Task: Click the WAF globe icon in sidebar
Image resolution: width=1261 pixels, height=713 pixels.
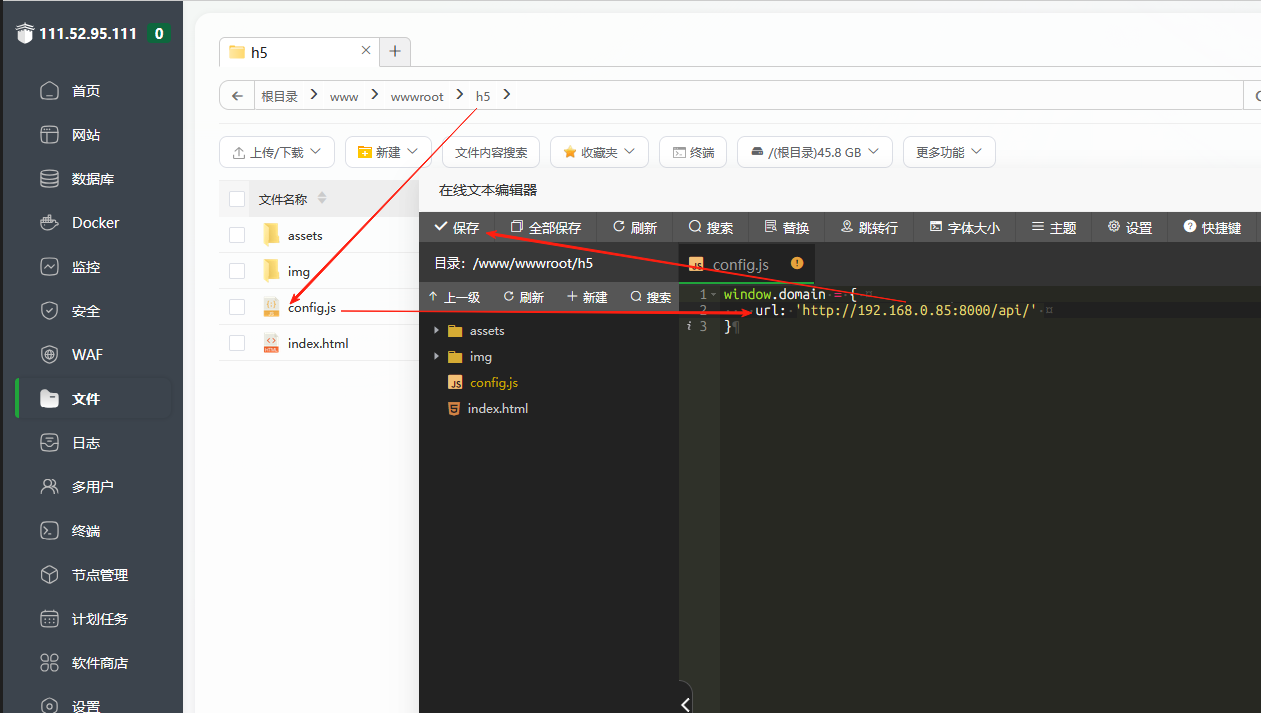Action: coord(49,355)
